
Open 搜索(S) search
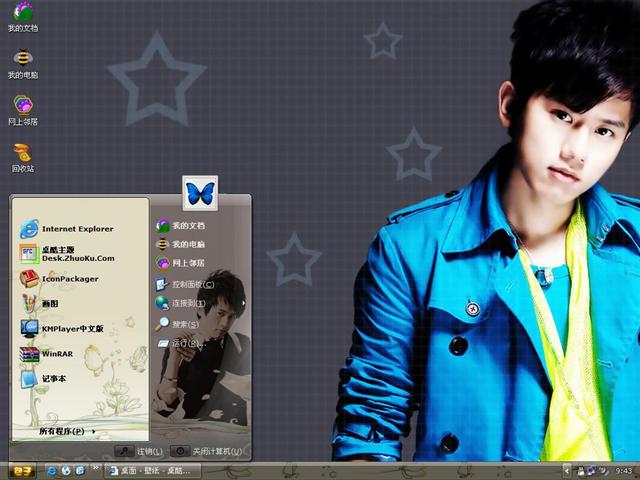(x=177, y=324)
